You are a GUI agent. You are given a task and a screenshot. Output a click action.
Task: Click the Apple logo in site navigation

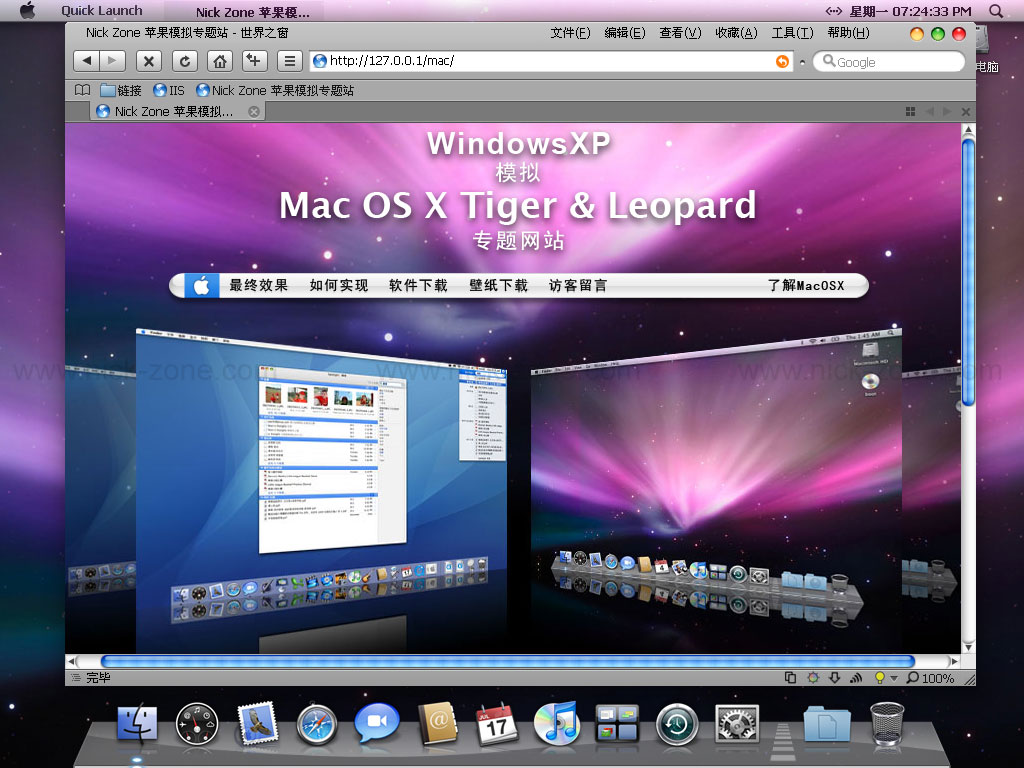(201, 285)
